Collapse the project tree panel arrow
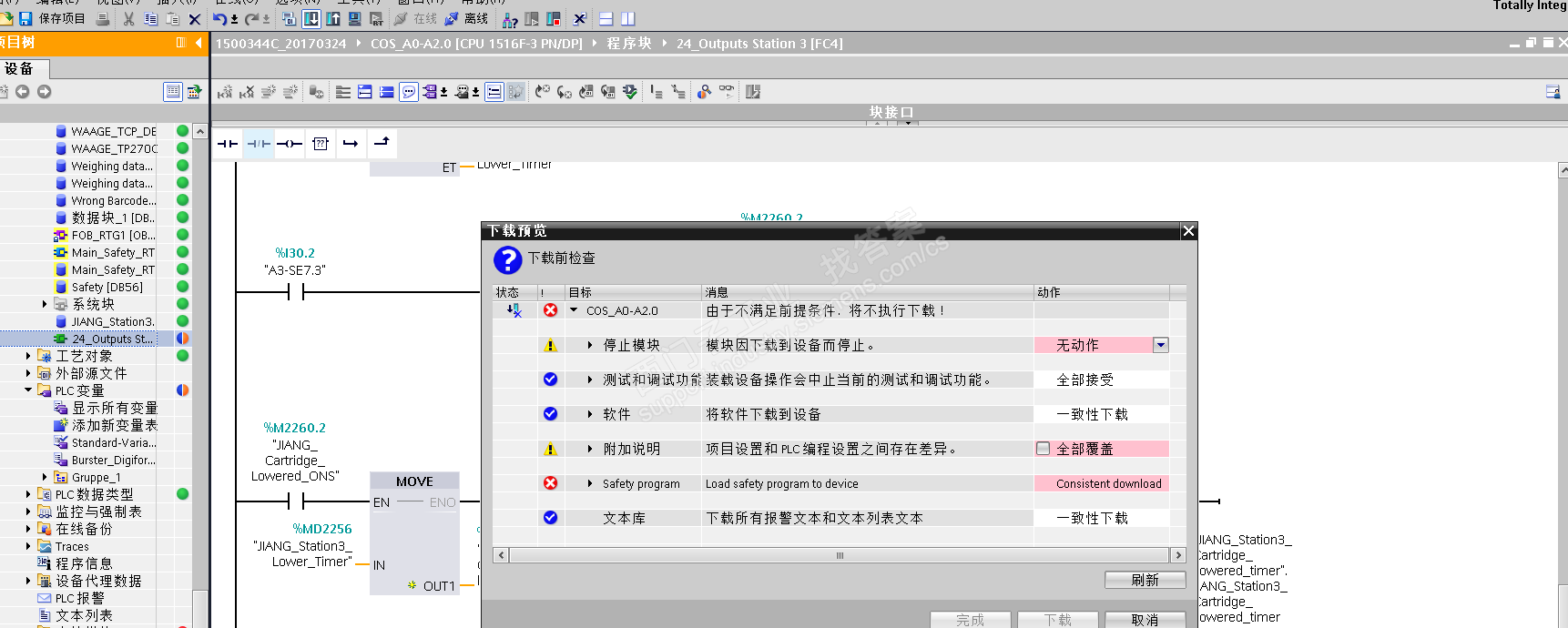This screenshot has height=628, width=1568. point(199,43)
